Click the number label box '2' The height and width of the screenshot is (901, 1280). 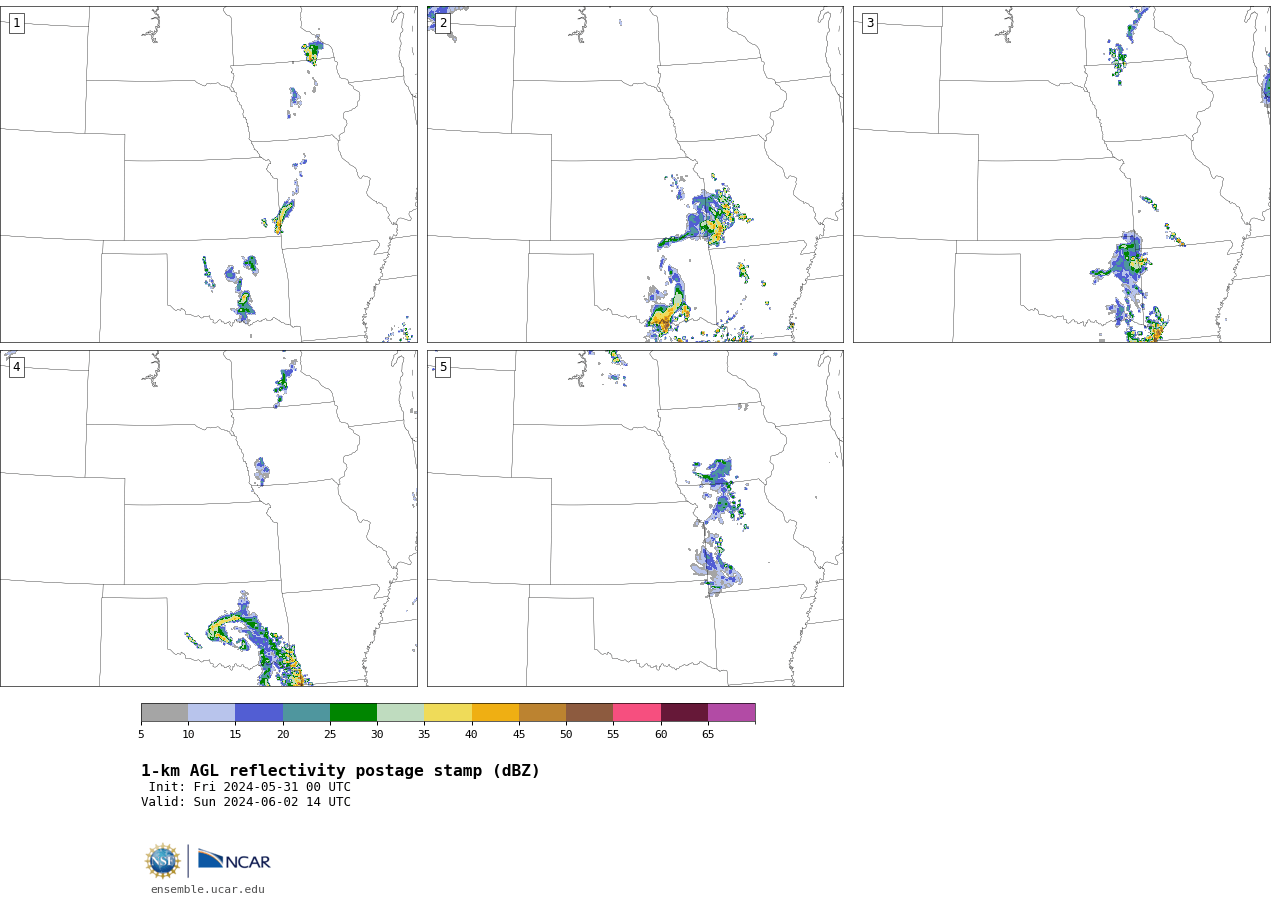tap(443, 23)
